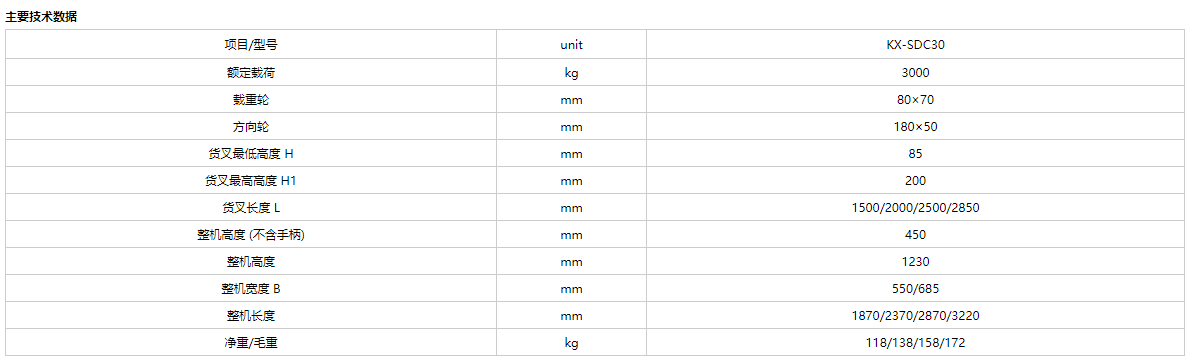Select the 118/138/158/172 weight value
This screenshot has height=363, width=1197.
916,343
